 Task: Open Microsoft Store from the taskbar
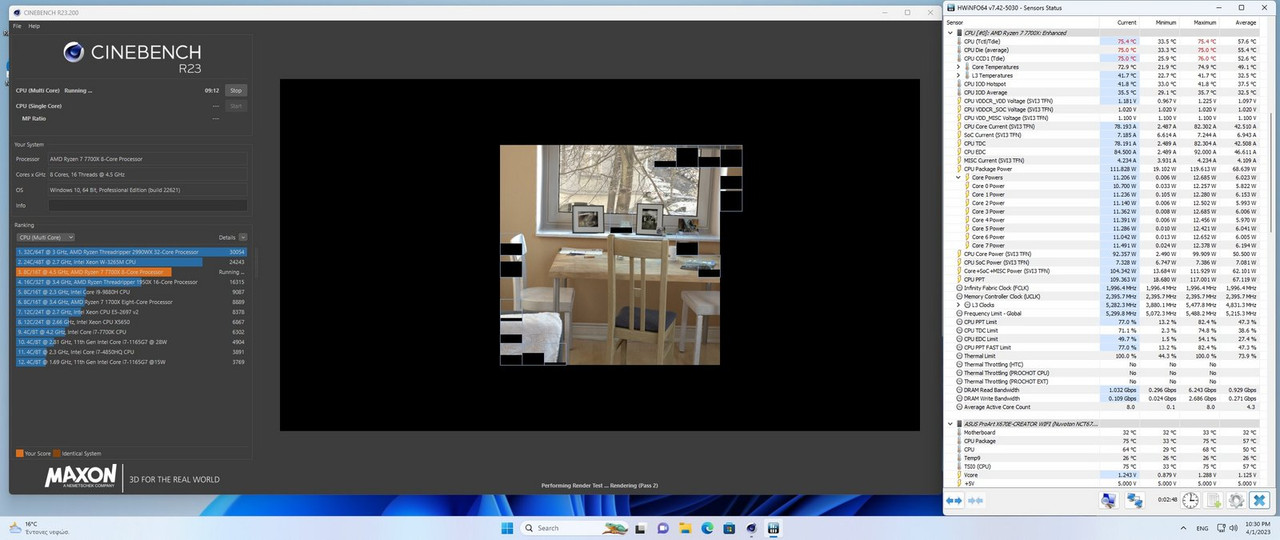click(731, 527)
